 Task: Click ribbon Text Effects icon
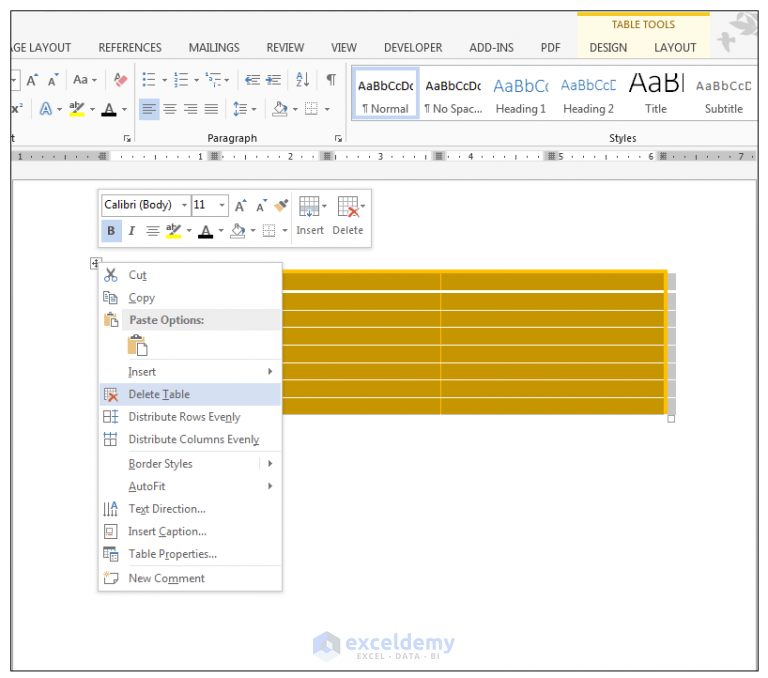click(x=46, y=109)
